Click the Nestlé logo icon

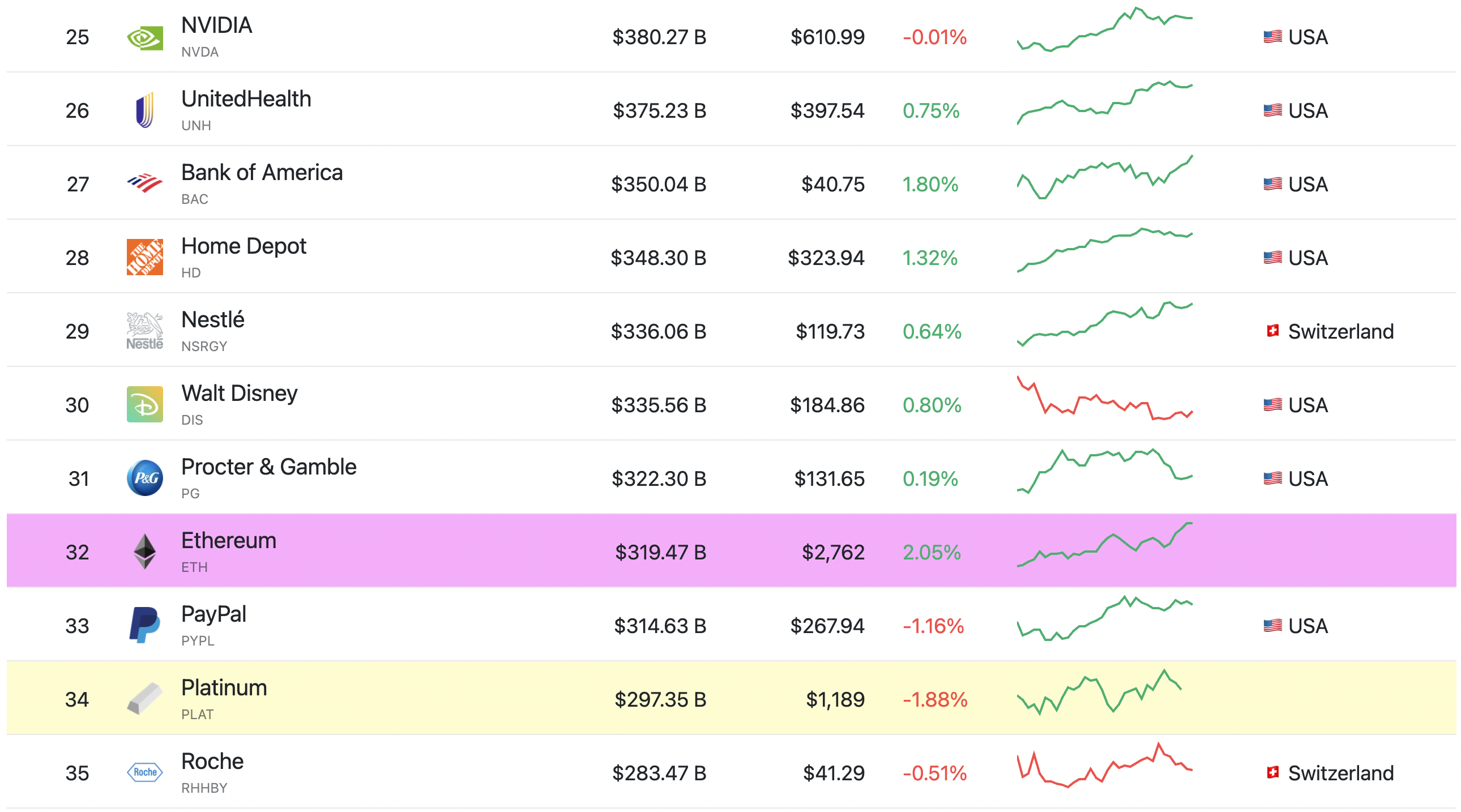pos(144,331)
